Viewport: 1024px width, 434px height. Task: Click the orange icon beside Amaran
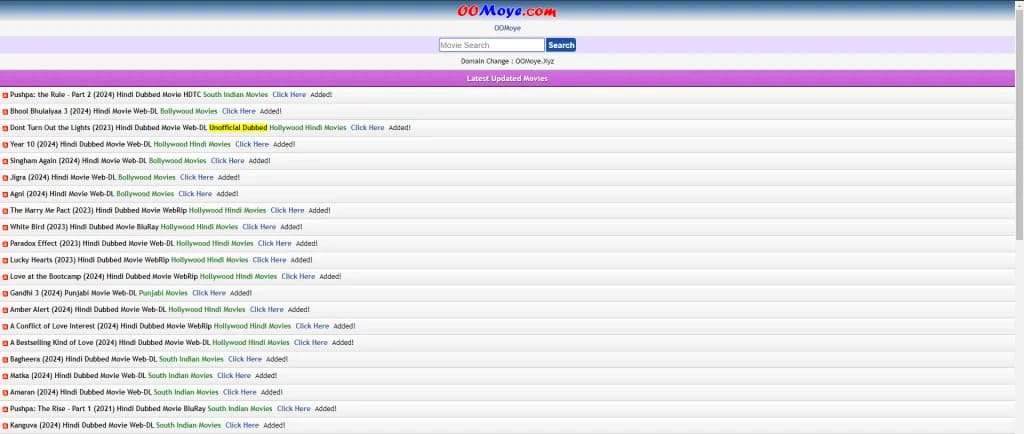point(5,393)
